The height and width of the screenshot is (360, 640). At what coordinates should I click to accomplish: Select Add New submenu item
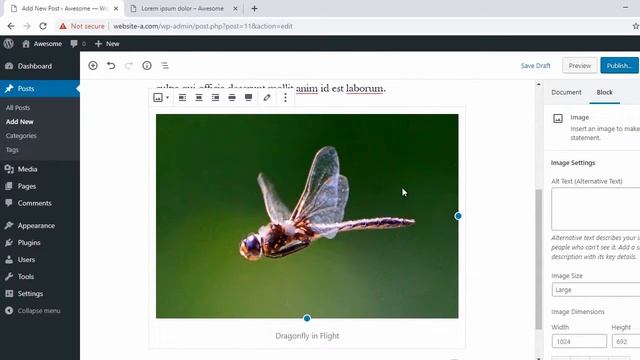pos(20,122)
